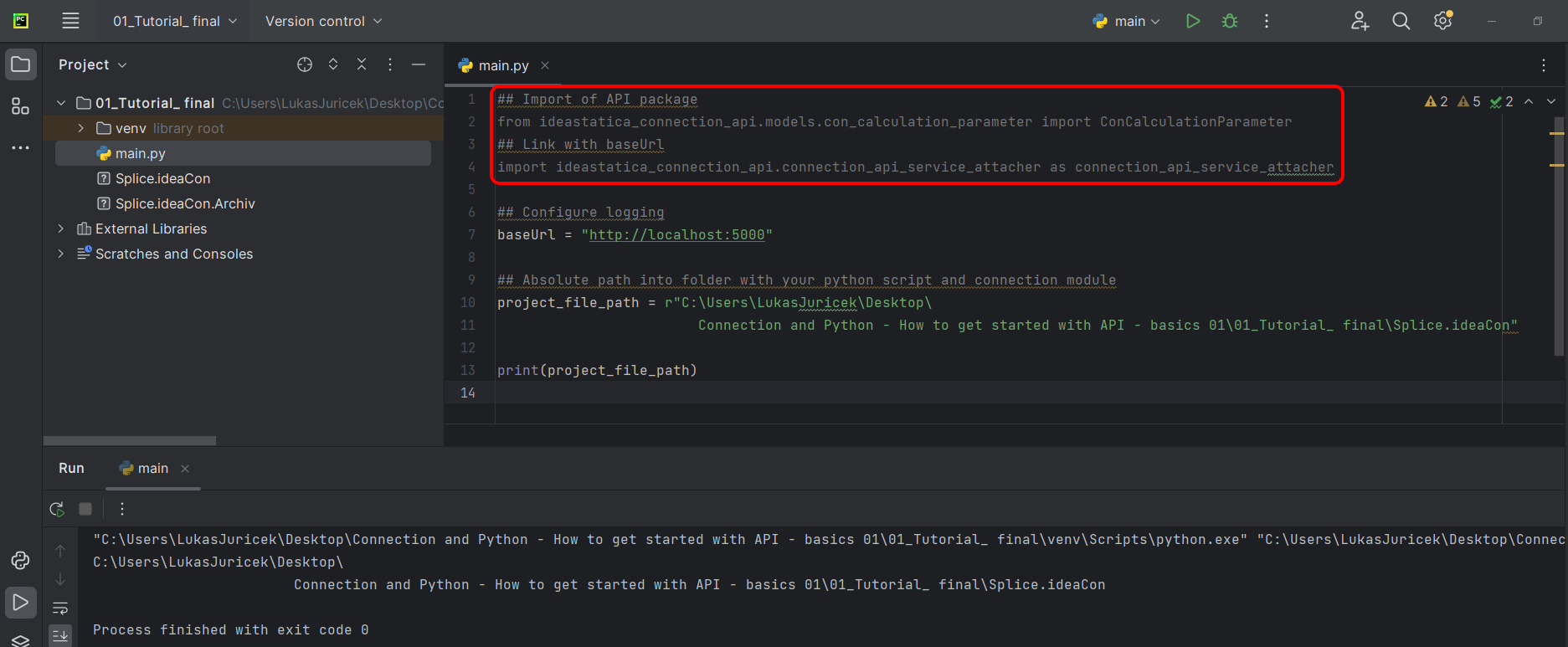Toggle the Run tool window in the sidebar

click(x=20, y=603)
